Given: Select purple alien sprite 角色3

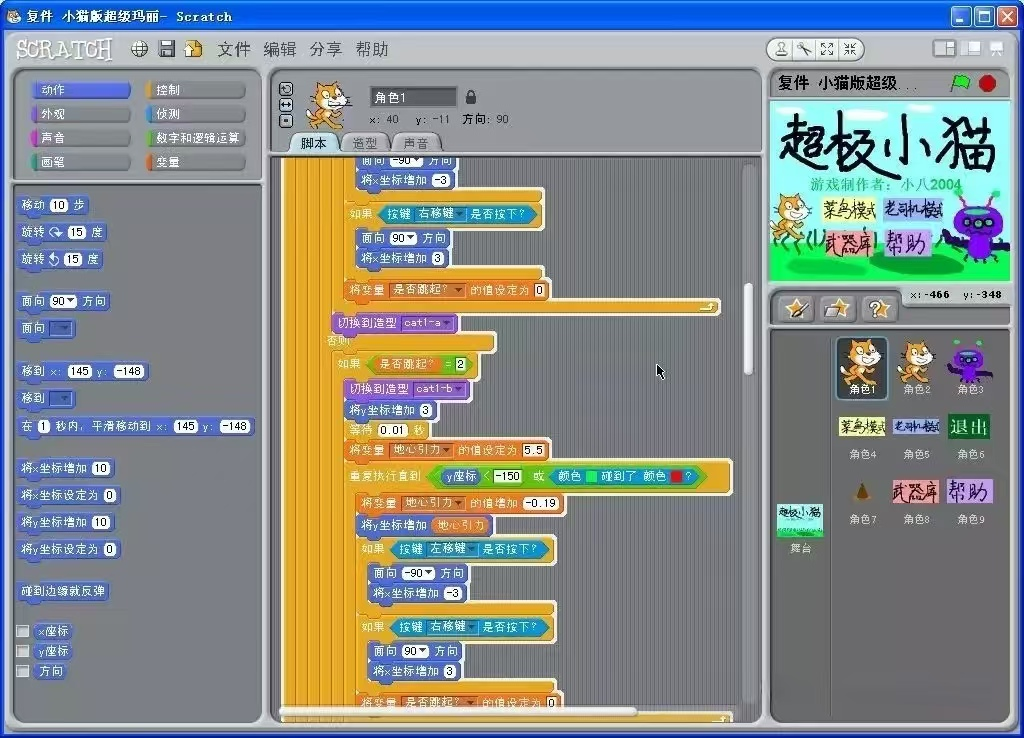Looking at the screenshot, I should (970, 368).
